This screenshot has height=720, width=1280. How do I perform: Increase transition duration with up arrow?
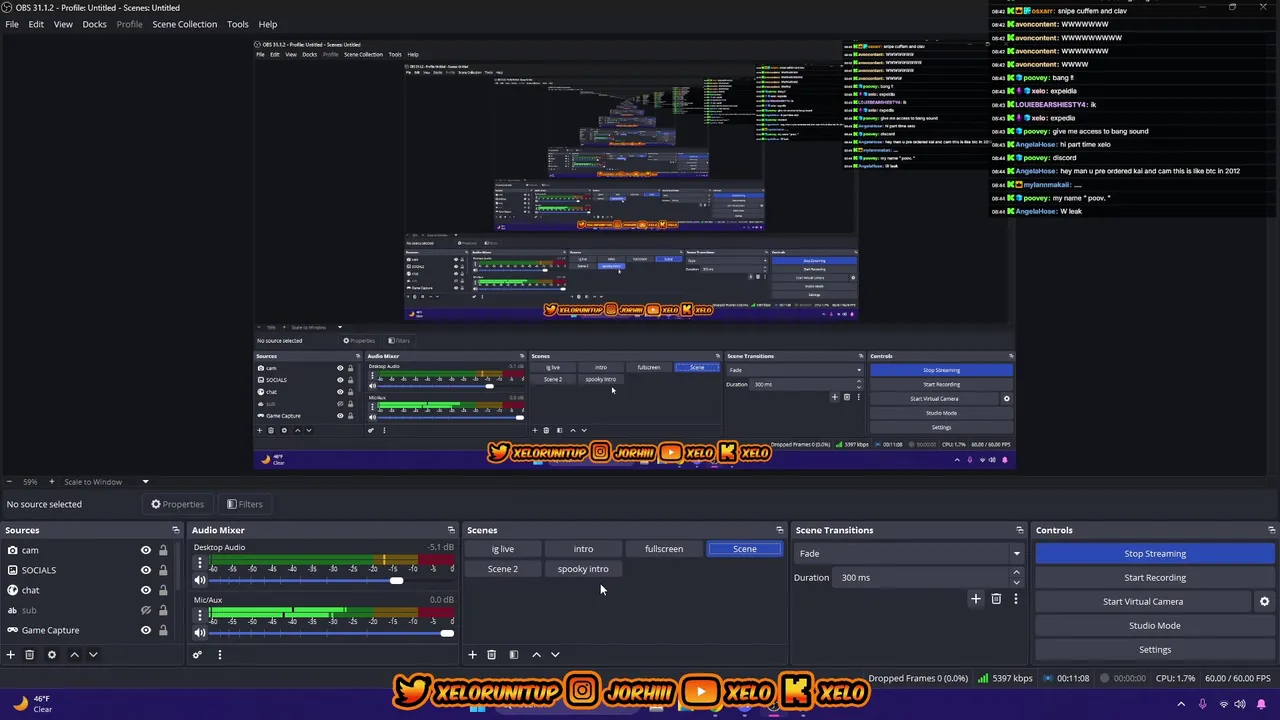pos(1017,573)
